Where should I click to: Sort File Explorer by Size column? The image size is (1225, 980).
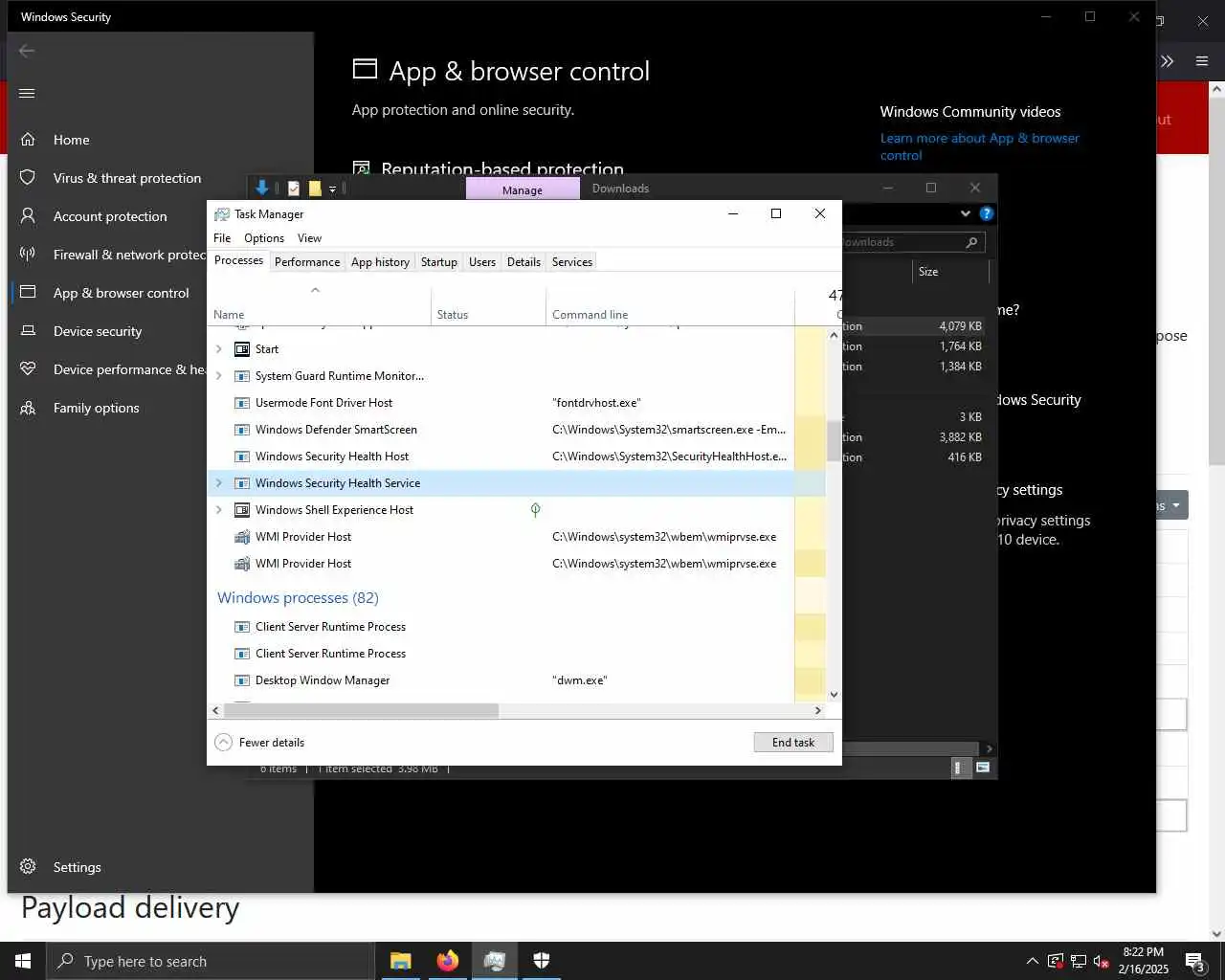click(x=949, y=272)
